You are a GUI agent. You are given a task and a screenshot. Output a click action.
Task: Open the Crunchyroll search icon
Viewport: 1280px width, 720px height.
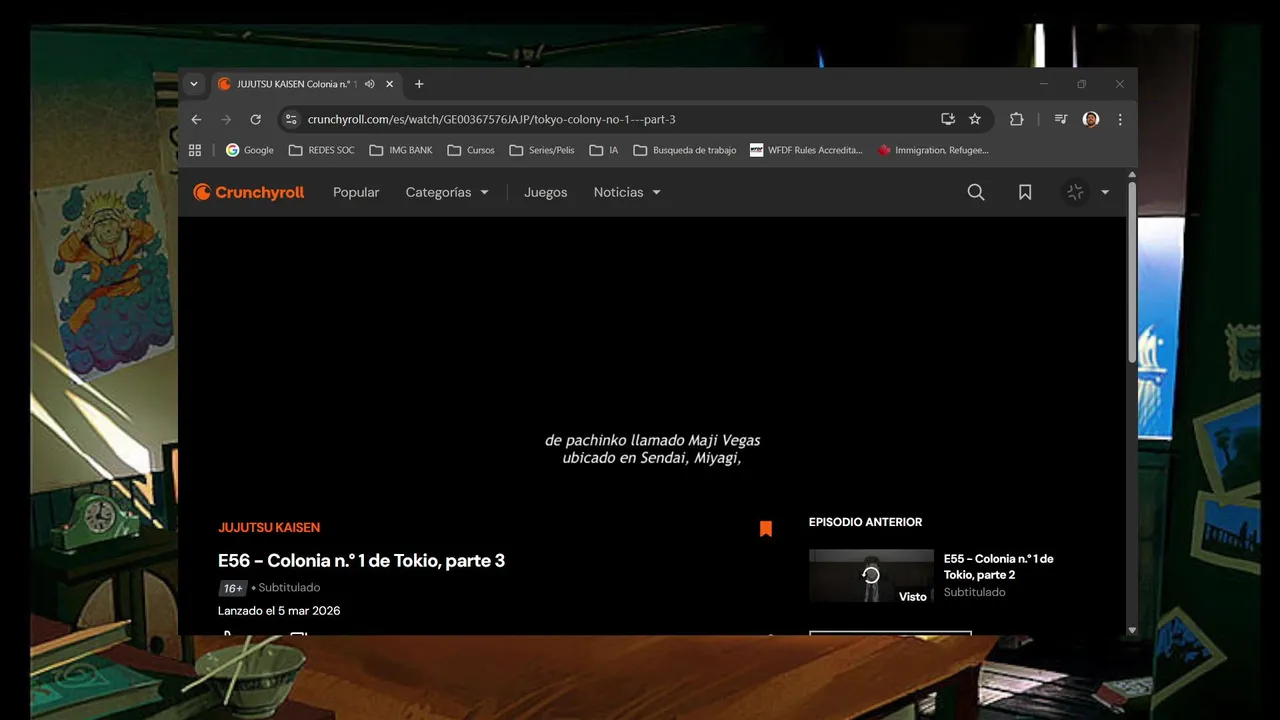point(976,192)
